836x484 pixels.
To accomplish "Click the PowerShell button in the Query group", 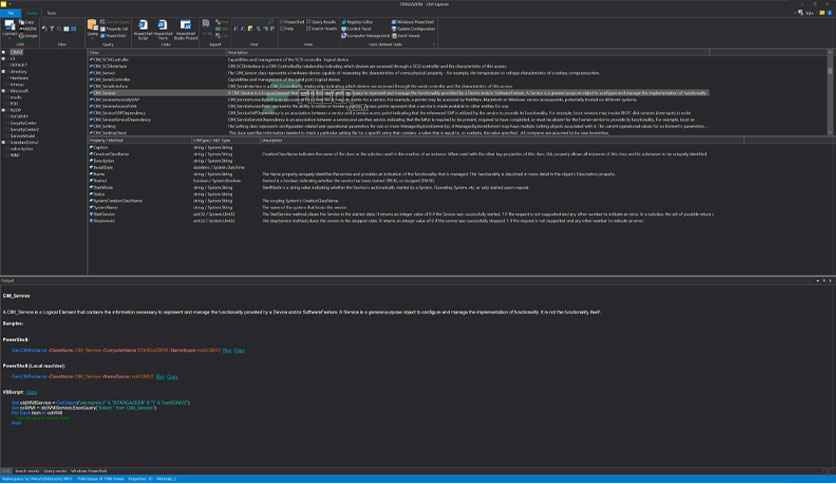I will click(113, 36).
